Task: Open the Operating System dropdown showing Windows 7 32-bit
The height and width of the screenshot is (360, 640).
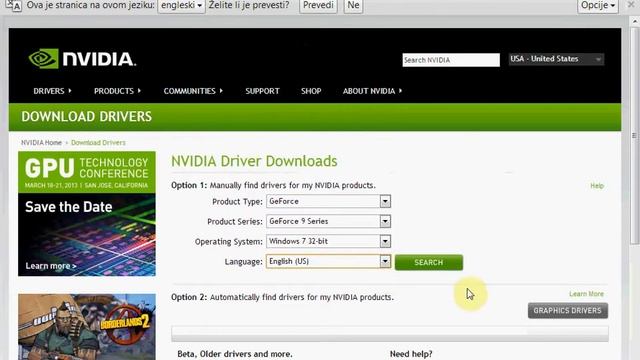Action: click(x=329, y=241)
